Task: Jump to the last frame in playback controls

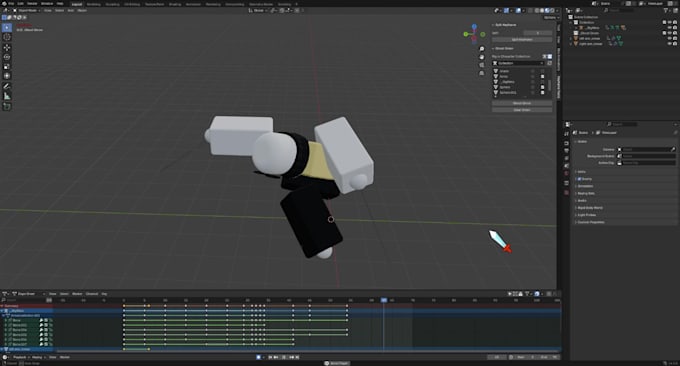Action: coord(298,357)
